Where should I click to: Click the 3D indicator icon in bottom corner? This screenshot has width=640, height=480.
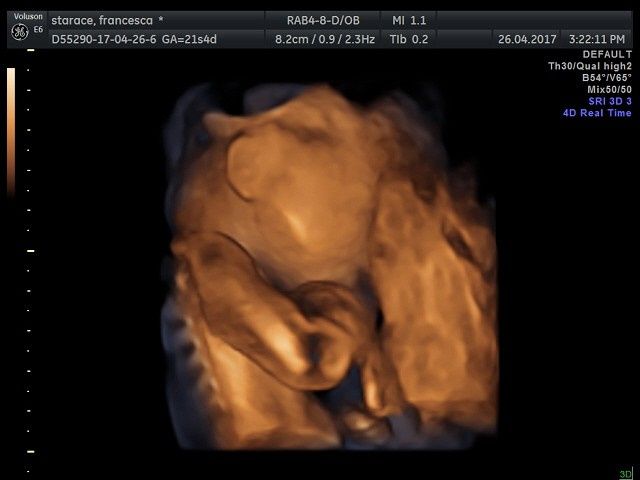626,473
